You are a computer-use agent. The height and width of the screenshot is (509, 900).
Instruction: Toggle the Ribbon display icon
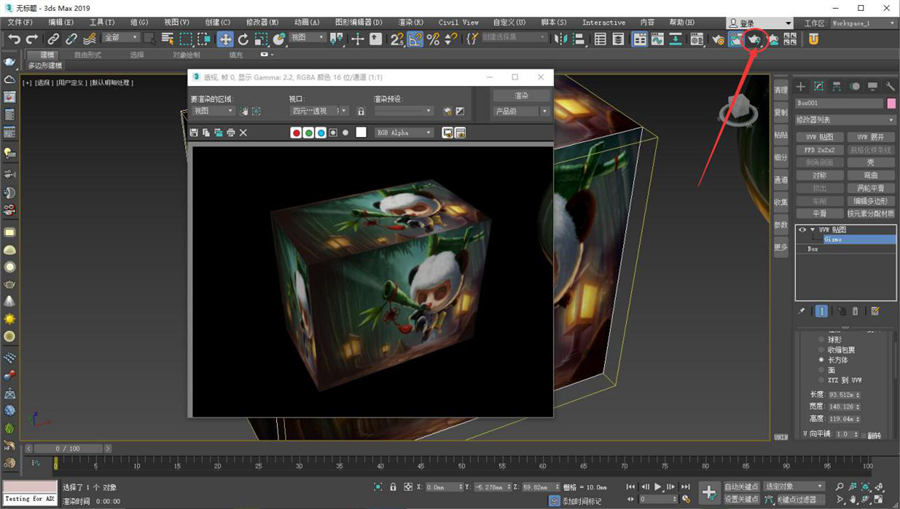point(639,39)
